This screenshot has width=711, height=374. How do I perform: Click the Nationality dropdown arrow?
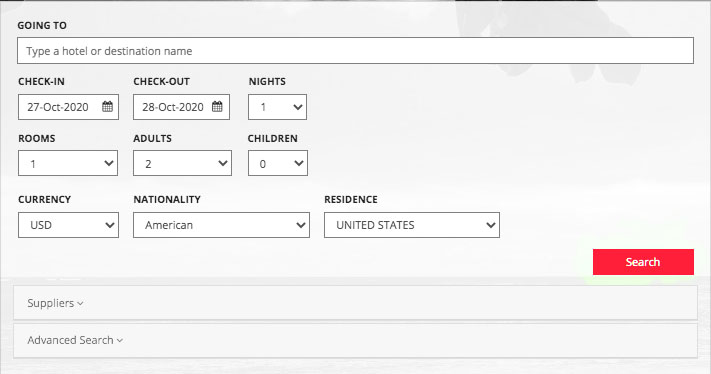pyautogui.click(x=300, y=225)
